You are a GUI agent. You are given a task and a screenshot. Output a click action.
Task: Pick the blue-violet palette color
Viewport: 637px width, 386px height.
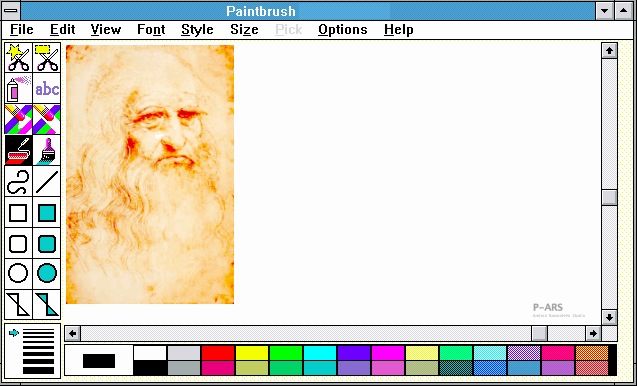(x=354, y=353)
